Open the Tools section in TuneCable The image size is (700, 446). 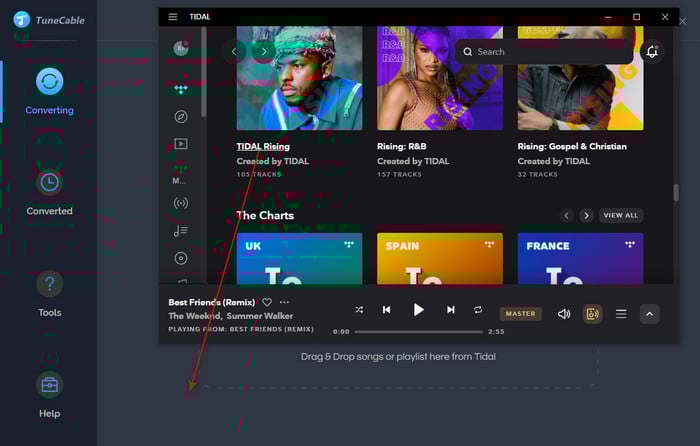pos(49,295)
